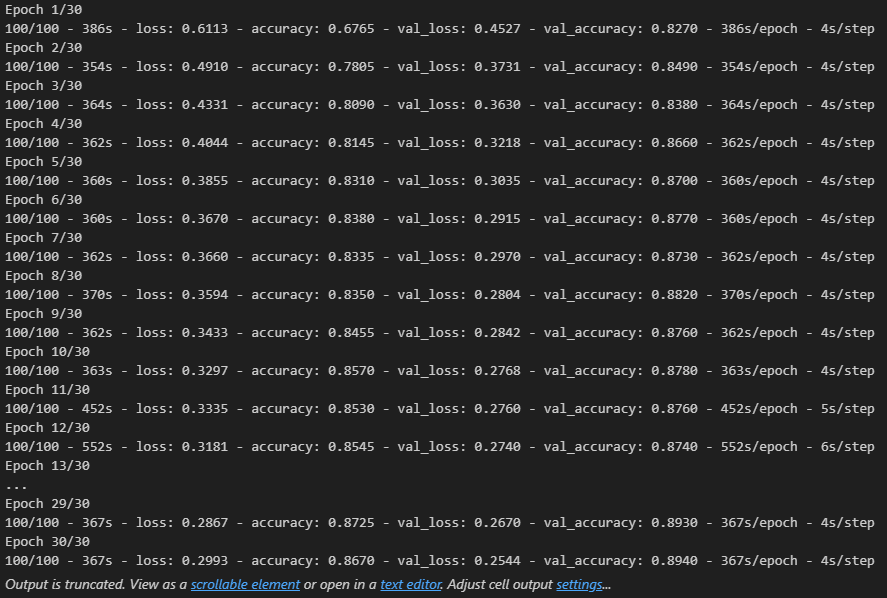Click the accuracy value 0.8670

pyautogui.click(x=351, y=561)
